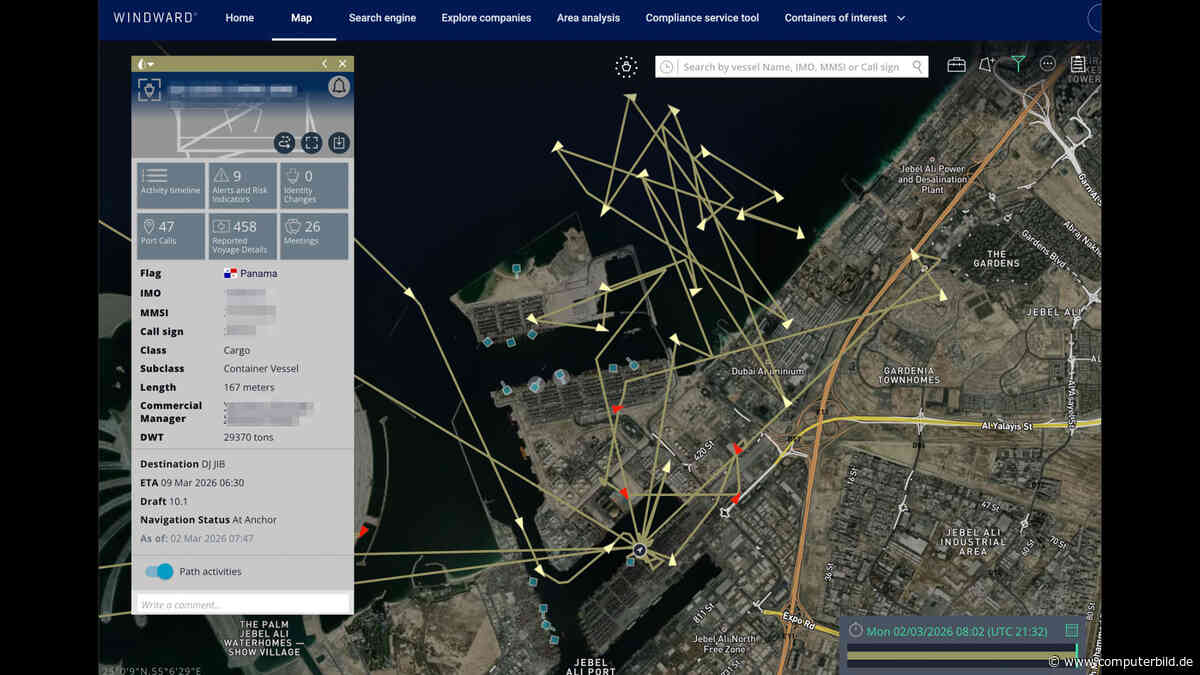Click the Panama flag value
1200x675 pixels.
coord(250,273)
